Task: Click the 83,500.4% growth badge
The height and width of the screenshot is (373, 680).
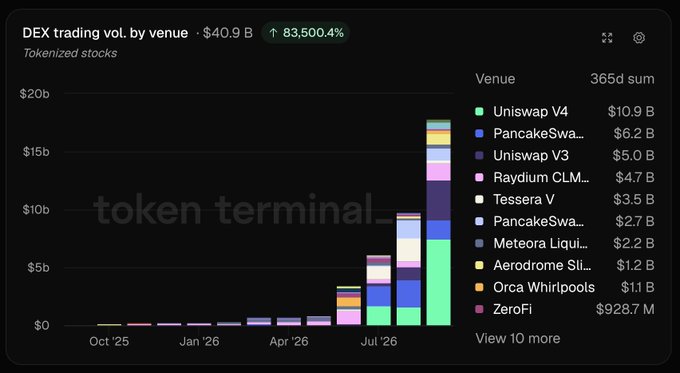Action: coord(306,33)
